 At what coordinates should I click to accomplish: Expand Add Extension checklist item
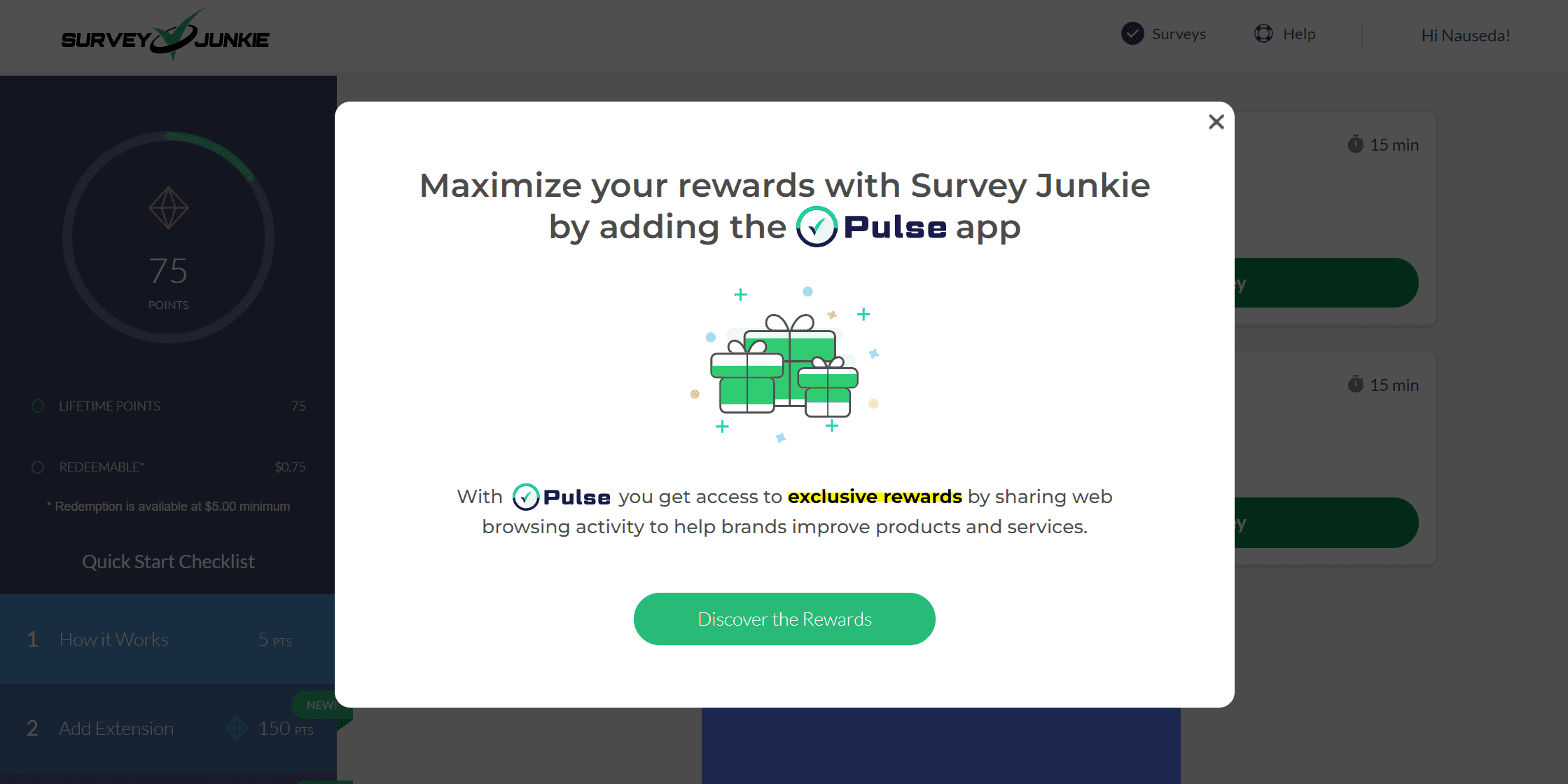click(168, 728)
